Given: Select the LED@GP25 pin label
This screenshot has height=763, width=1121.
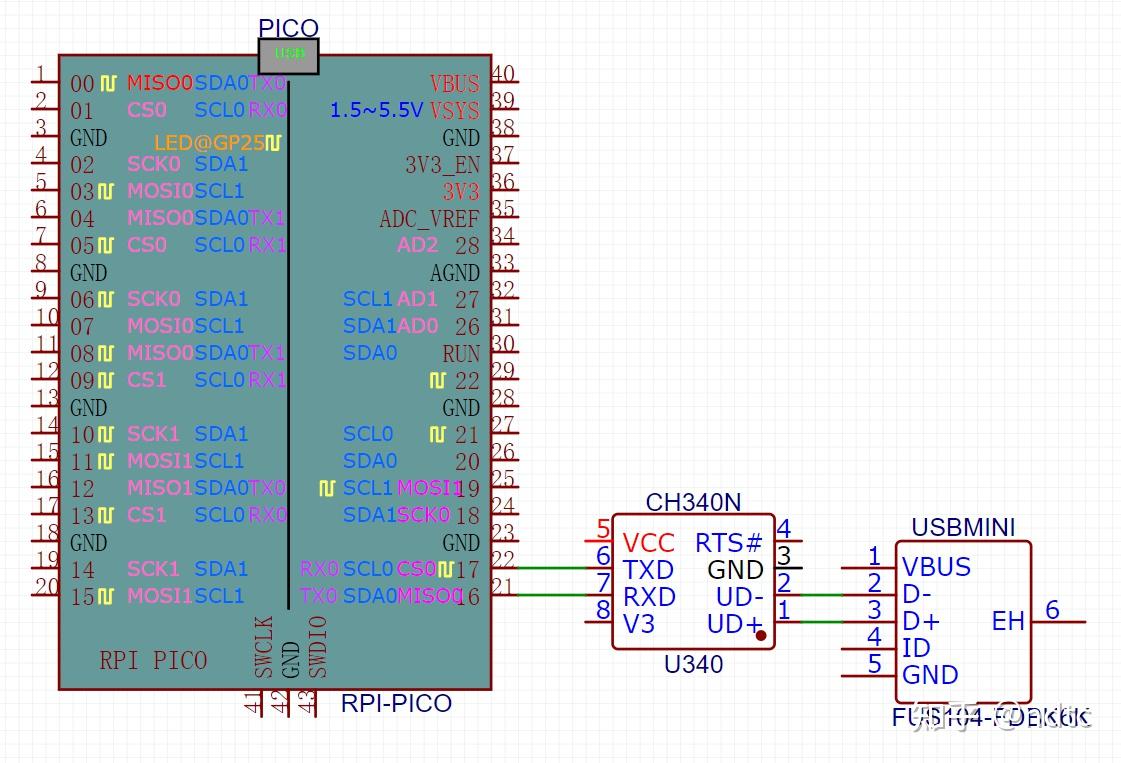Looking at the screenshot, I should 210,143.
